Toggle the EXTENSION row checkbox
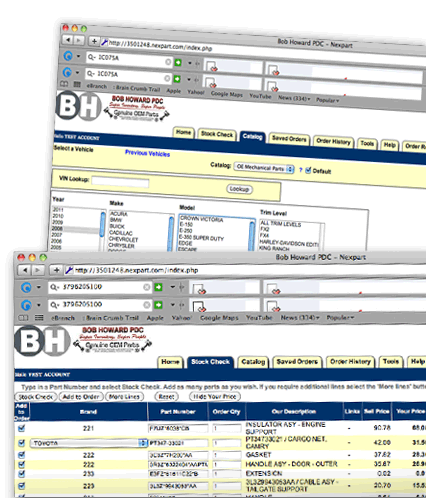426x498 pixels. click(x=22, y=473)
